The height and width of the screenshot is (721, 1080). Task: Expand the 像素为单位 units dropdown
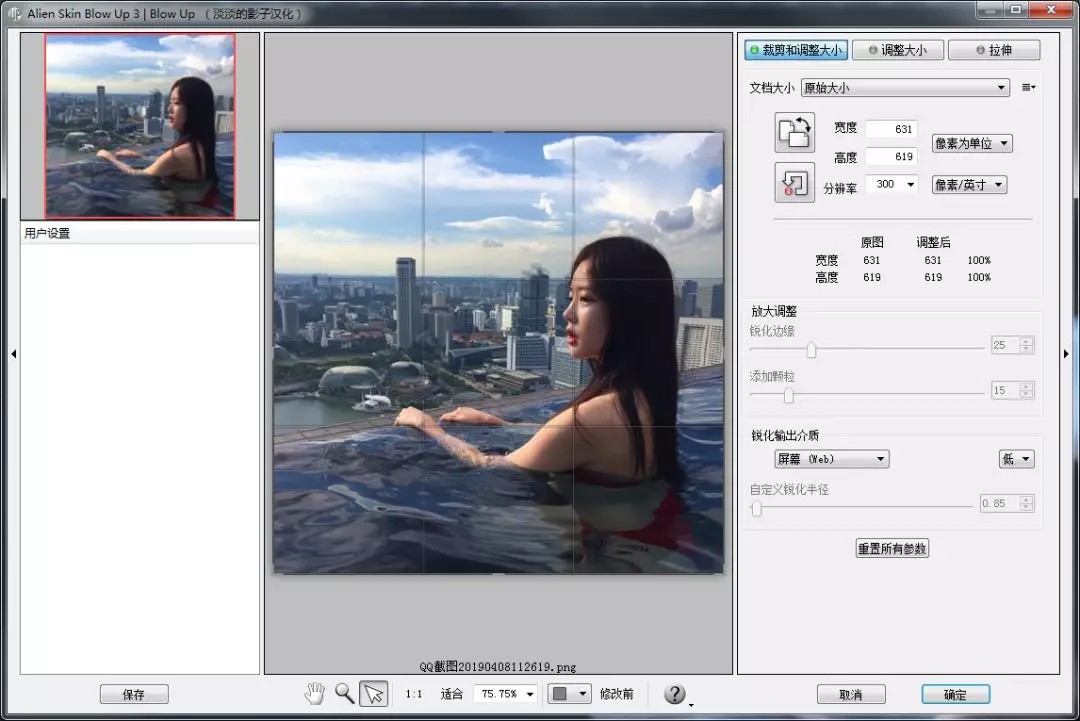[972, 143]
